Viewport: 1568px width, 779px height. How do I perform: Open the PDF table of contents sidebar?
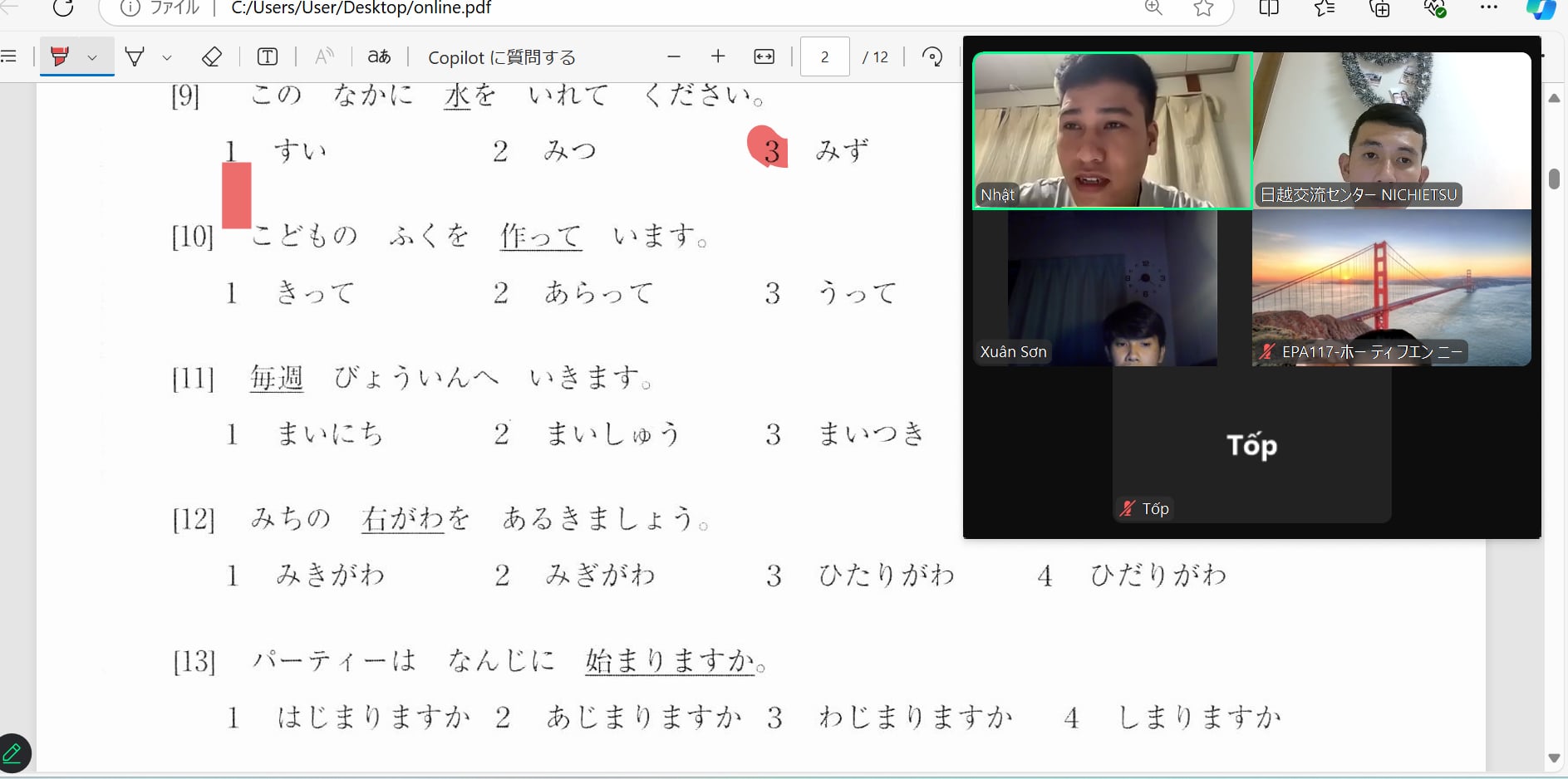(x=9, y=56)
